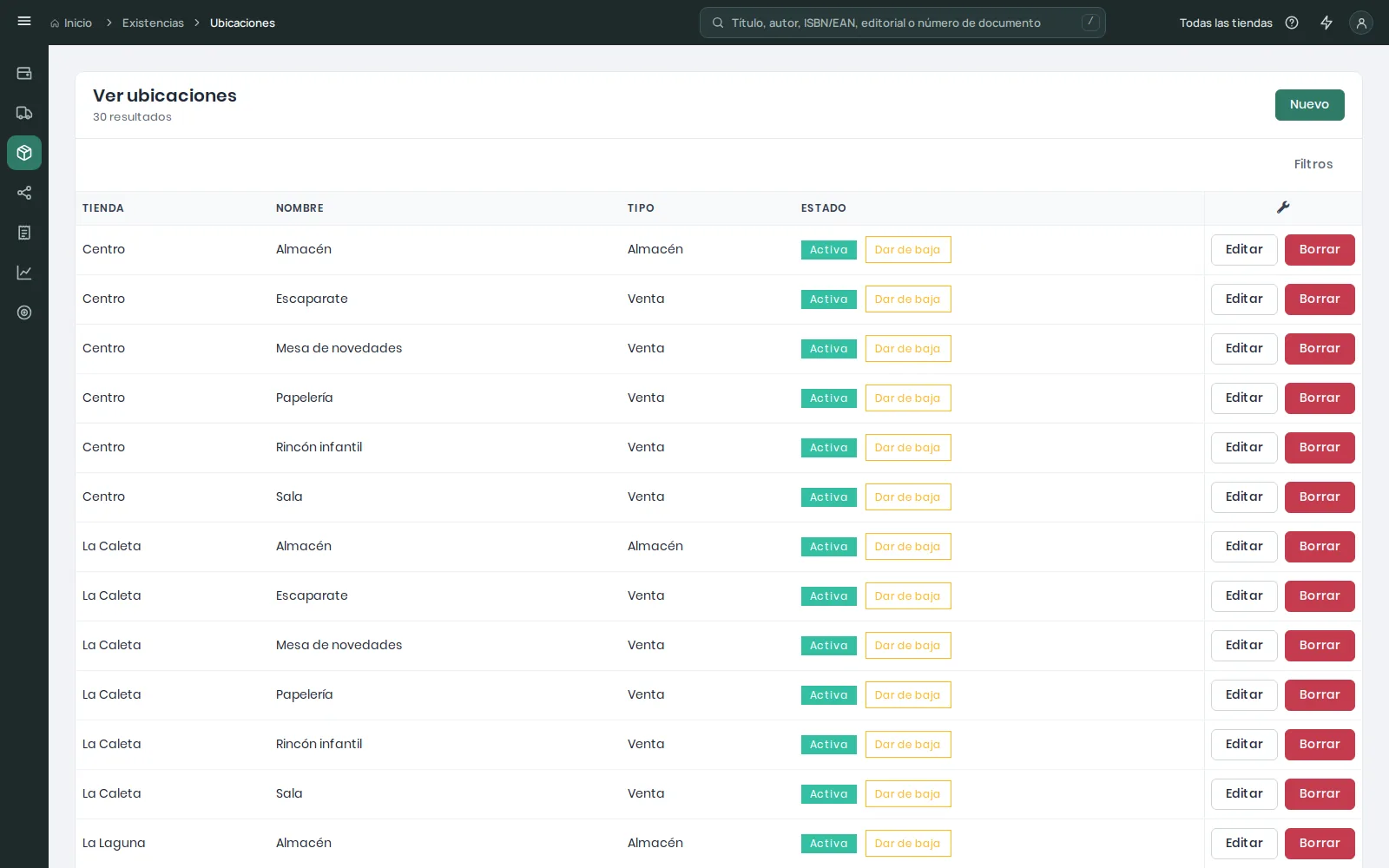Image resolution: width=1389 pixels, height=868 pixels.
Task: Delete La Laguna Almacén location
Action: click(1320, 844)
